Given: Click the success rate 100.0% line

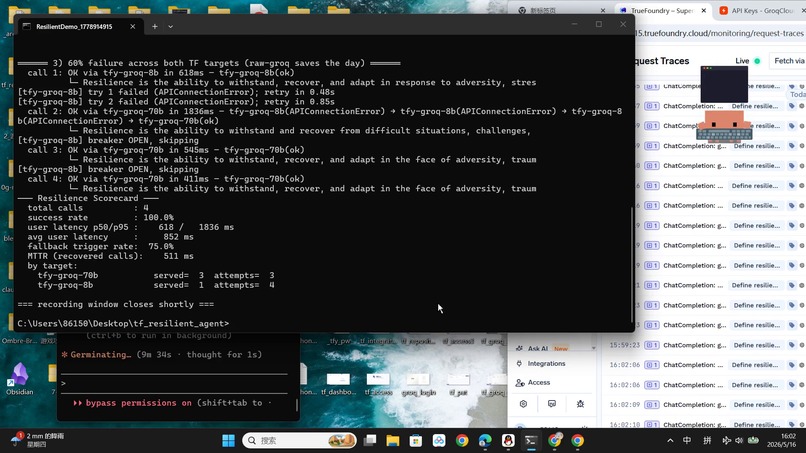Looking at the screenshot, I should pyautogui.click(x=101, y=218).
